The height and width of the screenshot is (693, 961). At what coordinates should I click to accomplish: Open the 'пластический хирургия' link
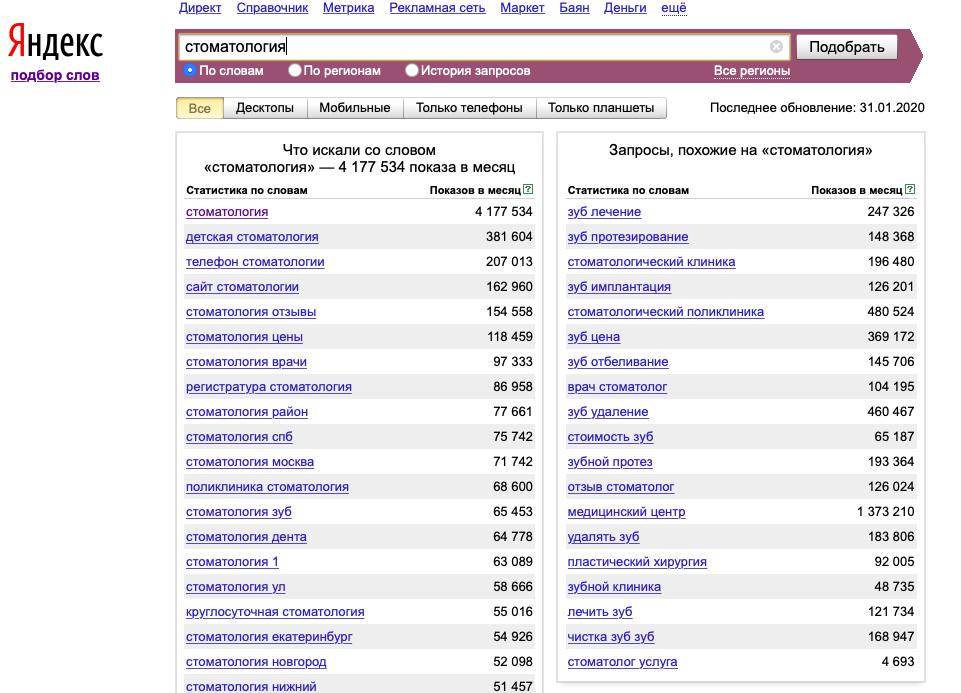tap(637, 562)
